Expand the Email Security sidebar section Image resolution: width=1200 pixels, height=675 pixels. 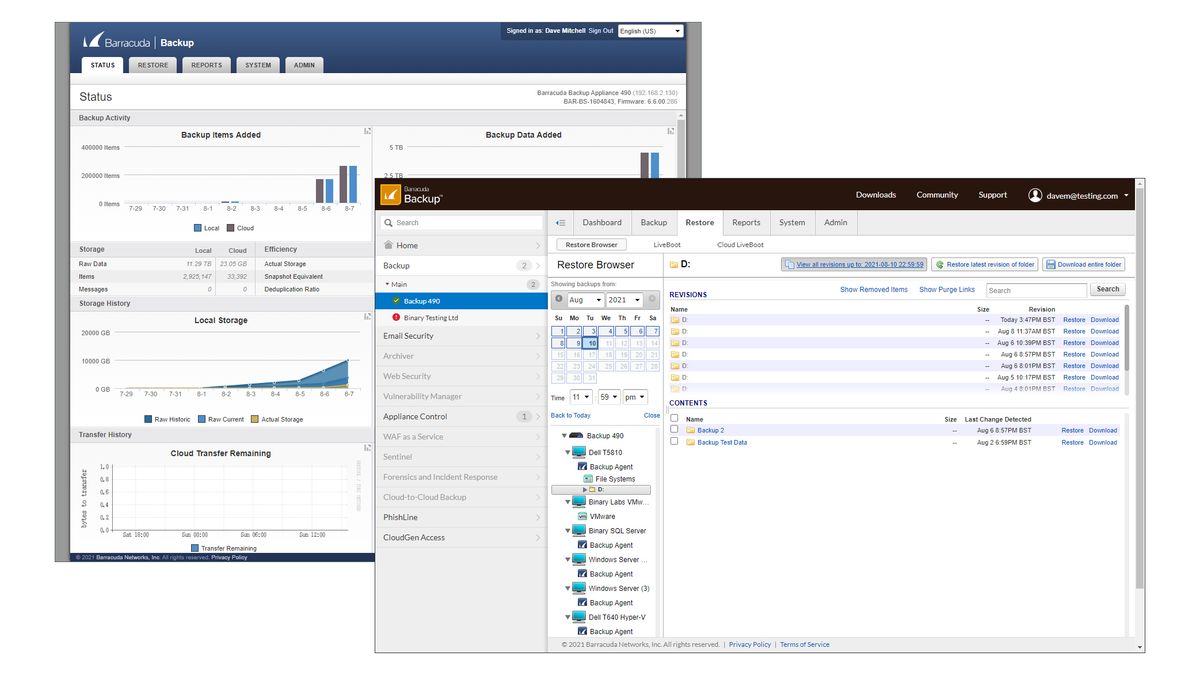click(459, 335)
